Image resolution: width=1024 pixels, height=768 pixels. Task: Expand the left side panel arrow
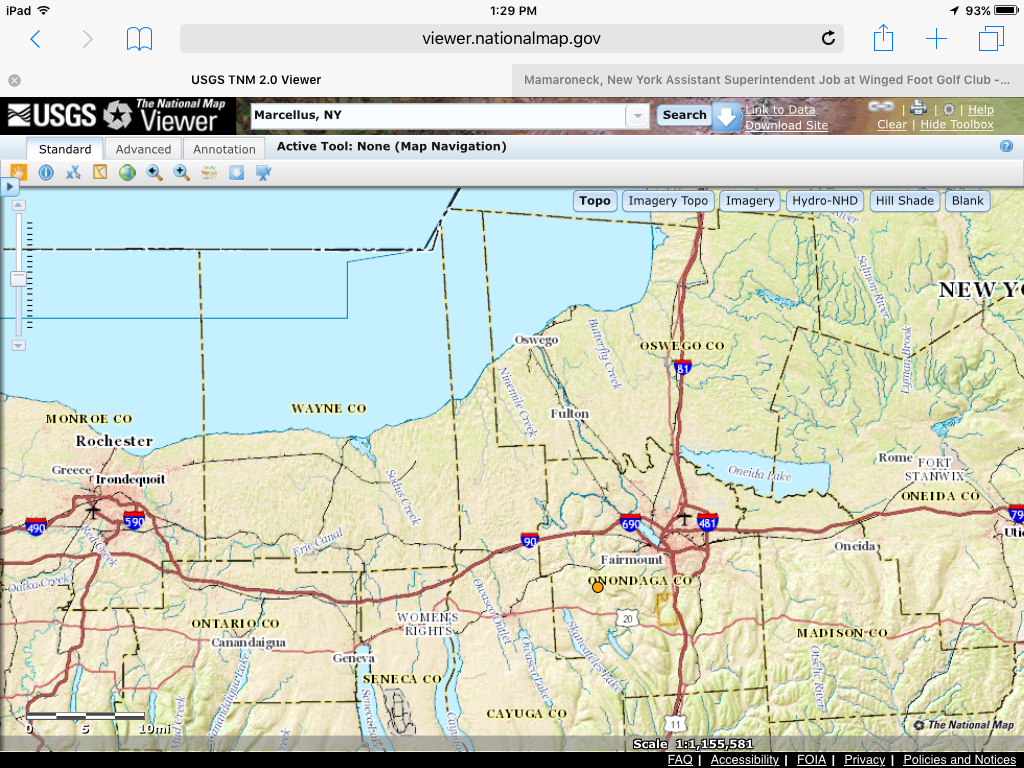10,187
